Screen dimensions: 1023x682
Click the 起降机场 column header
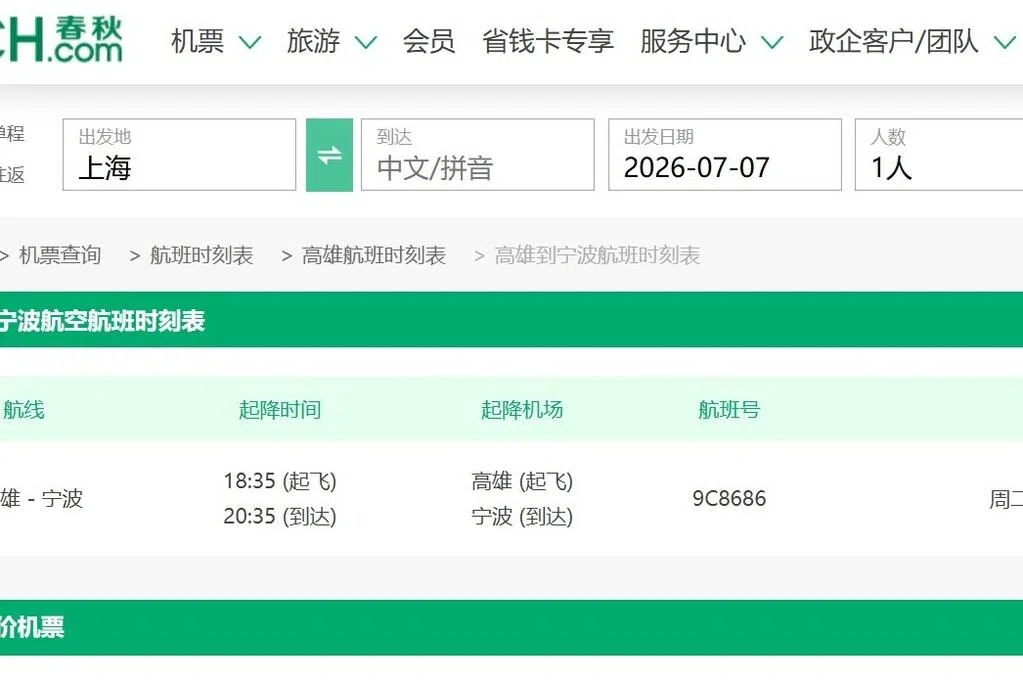[x=522, y=410]
